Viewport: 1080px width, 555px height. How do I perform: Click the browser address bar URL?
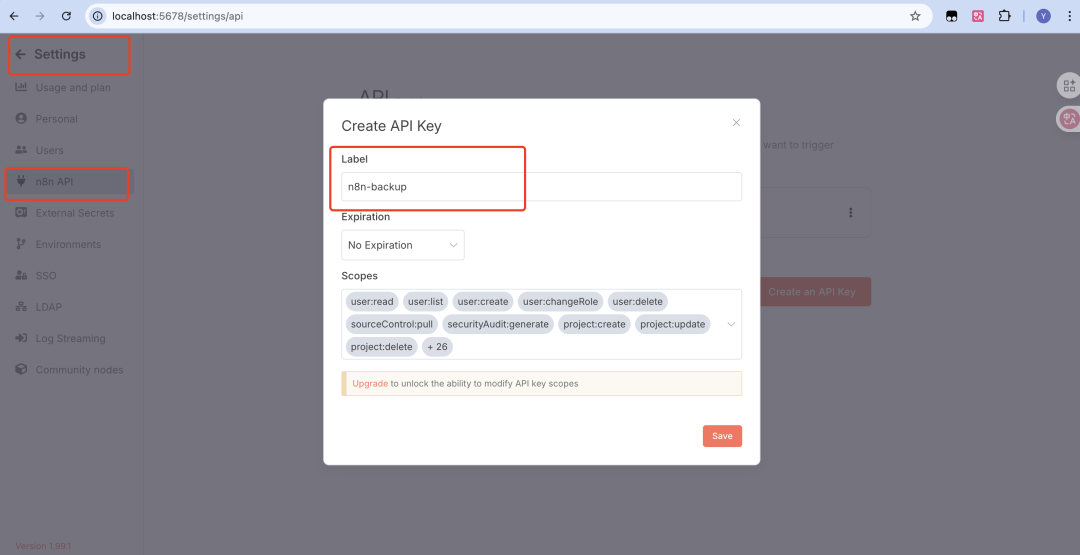click(x=178, y=16)
